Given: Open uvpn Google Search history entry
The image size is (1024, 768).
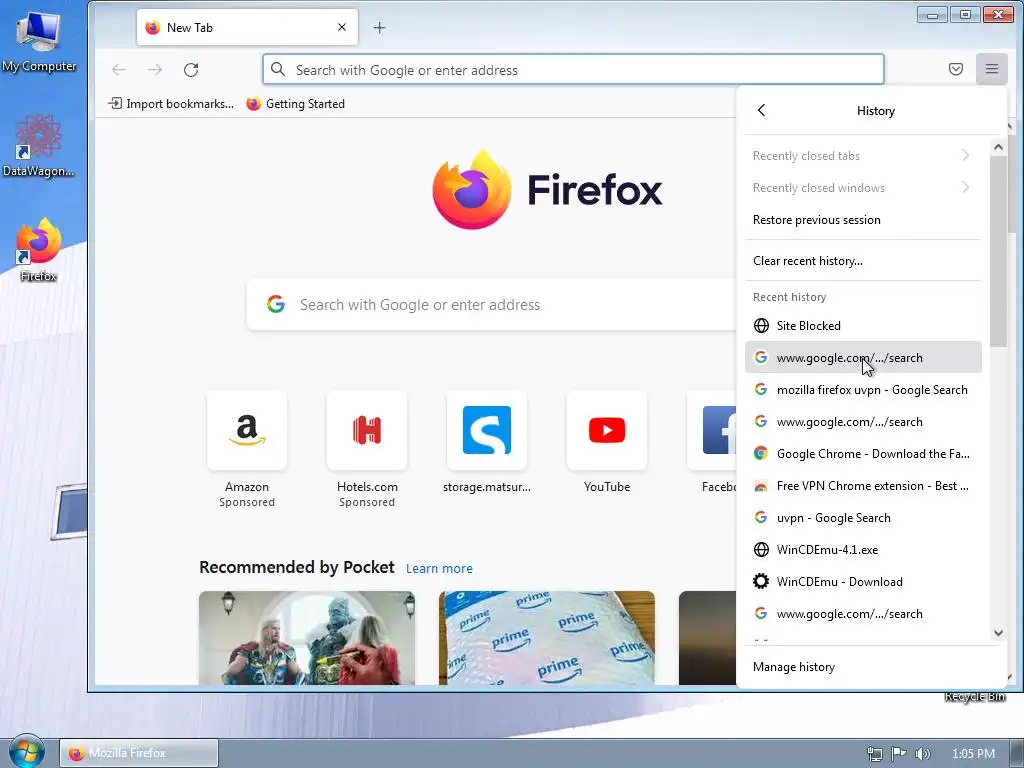Looking at the screenshot, I should click(x=863, y=517).
